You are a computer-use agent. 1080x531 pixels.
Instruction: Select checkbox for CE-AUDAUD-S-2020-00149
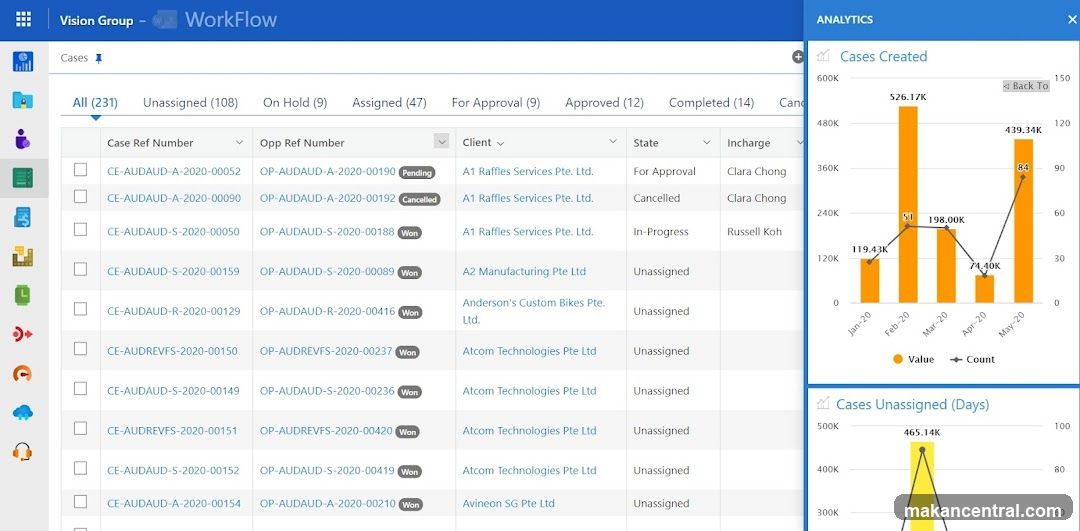click(81, 388)
